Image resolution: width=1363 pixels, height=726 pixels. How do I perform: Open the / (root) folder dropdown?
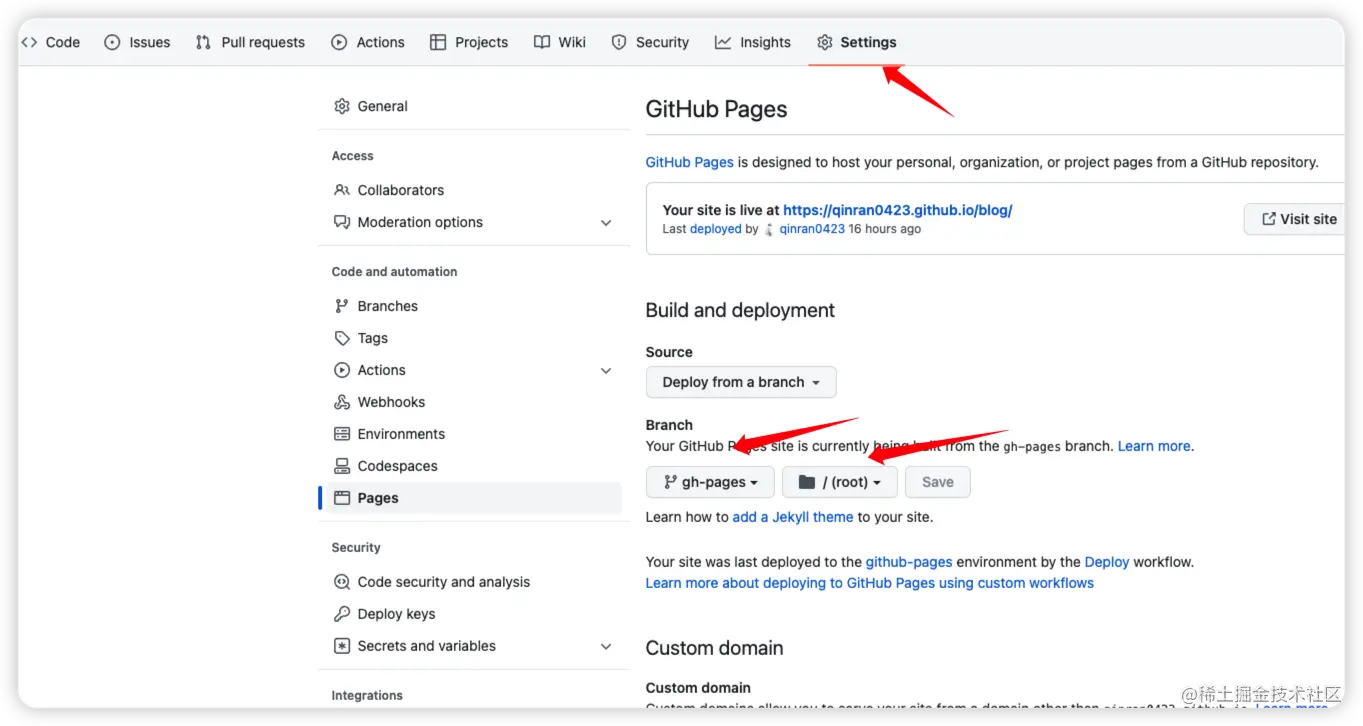coord(840,482)
